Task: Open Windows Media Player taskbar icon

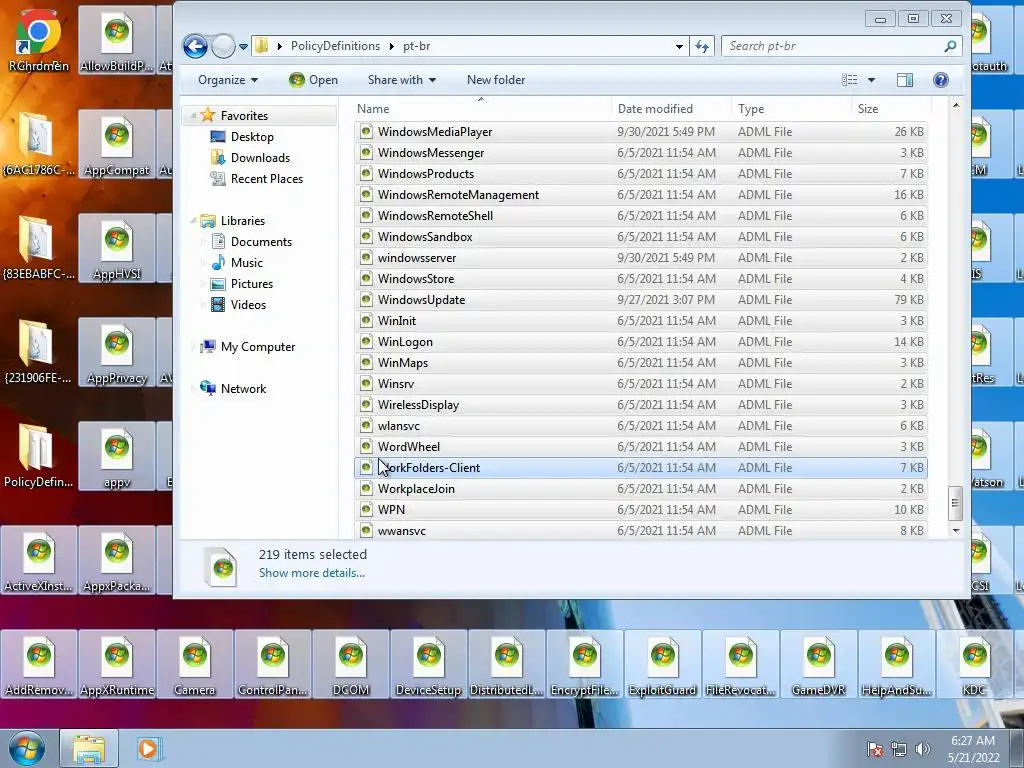Action: point(148,748)
